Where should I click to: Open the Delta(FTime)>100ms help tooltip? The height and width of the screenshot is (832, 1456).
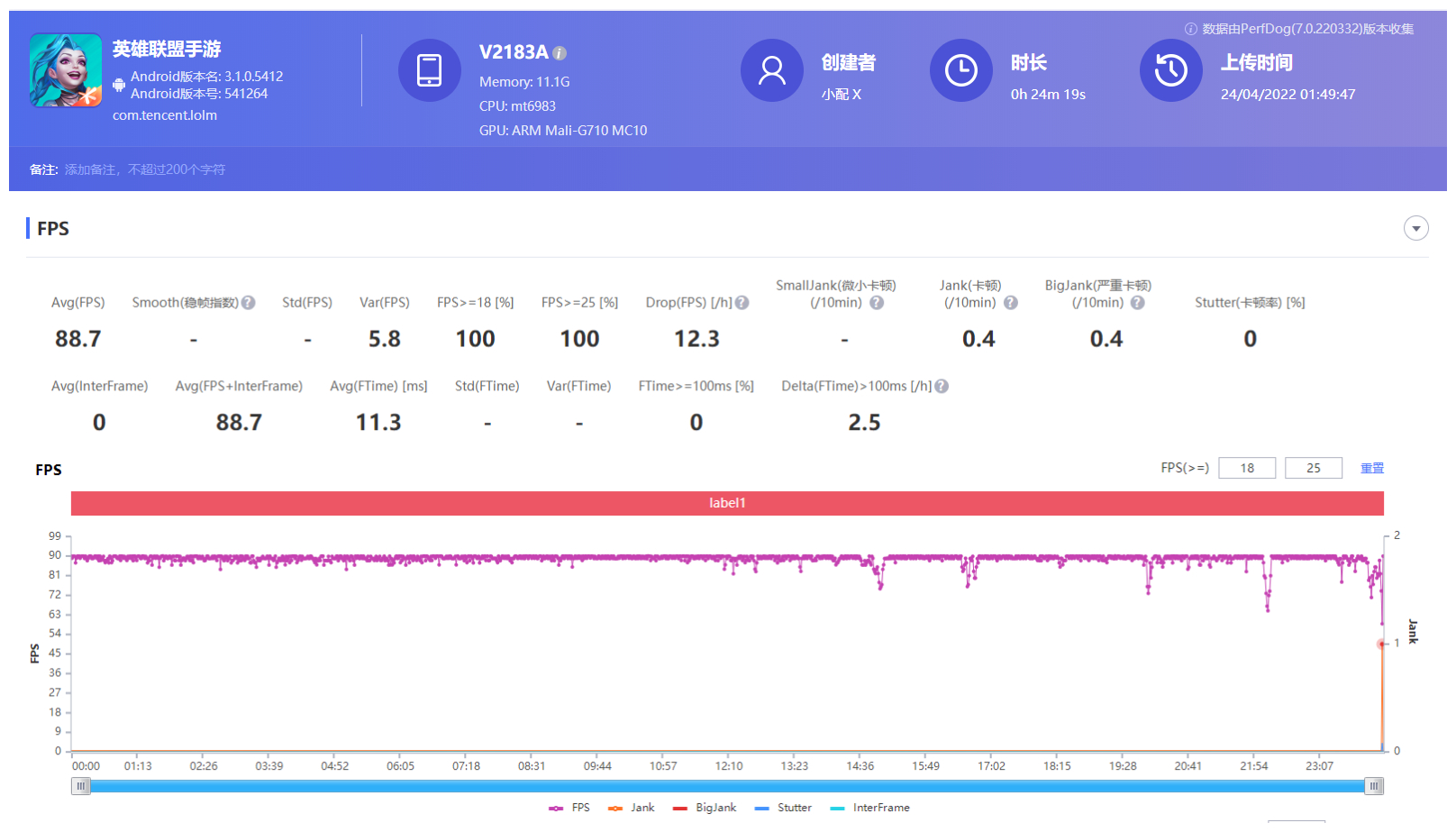[941, 386]
